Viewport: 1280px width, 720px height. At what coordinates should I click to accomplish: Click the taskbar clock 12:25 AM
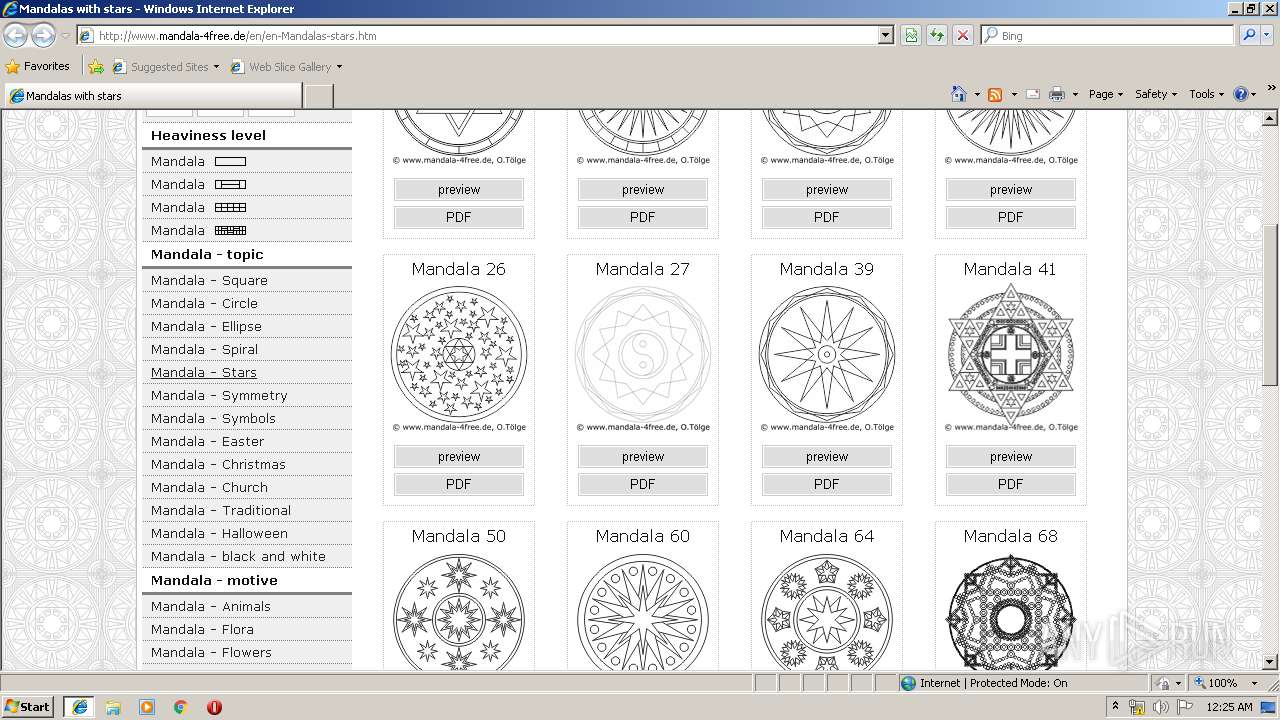1230,707
